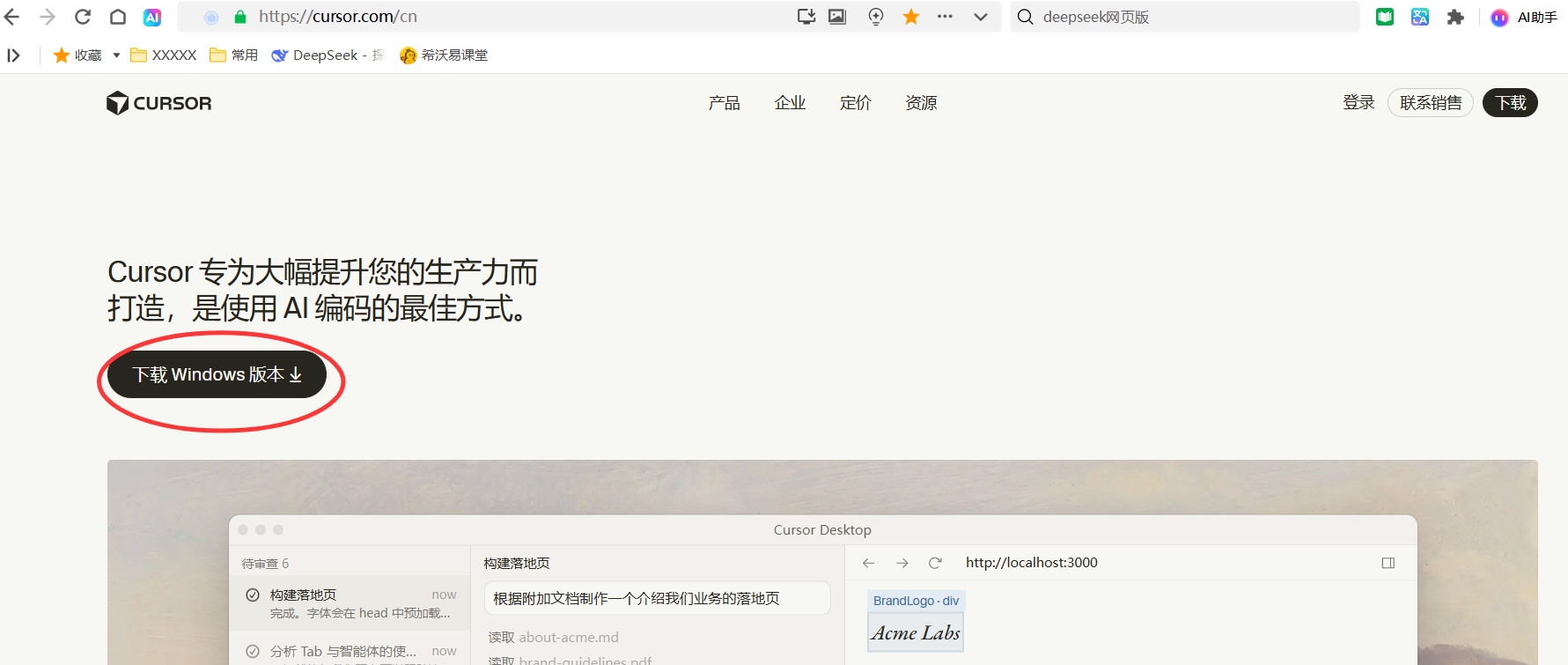
Task: Reload the cursor.com page
Action: coord(83,17)
